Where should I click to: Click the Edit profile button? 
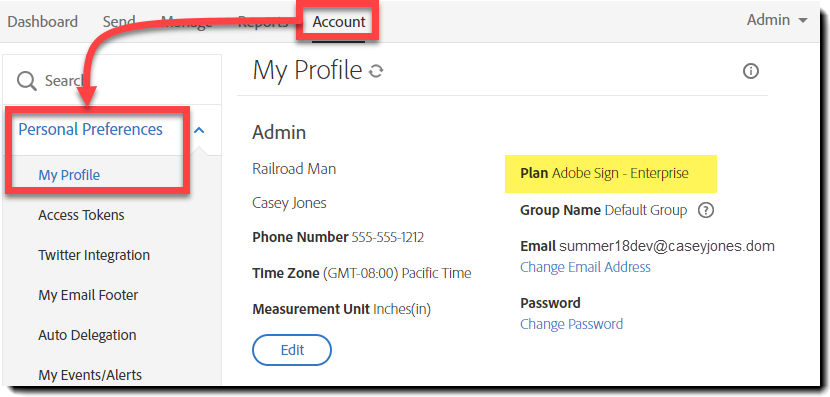coord(292,350)
